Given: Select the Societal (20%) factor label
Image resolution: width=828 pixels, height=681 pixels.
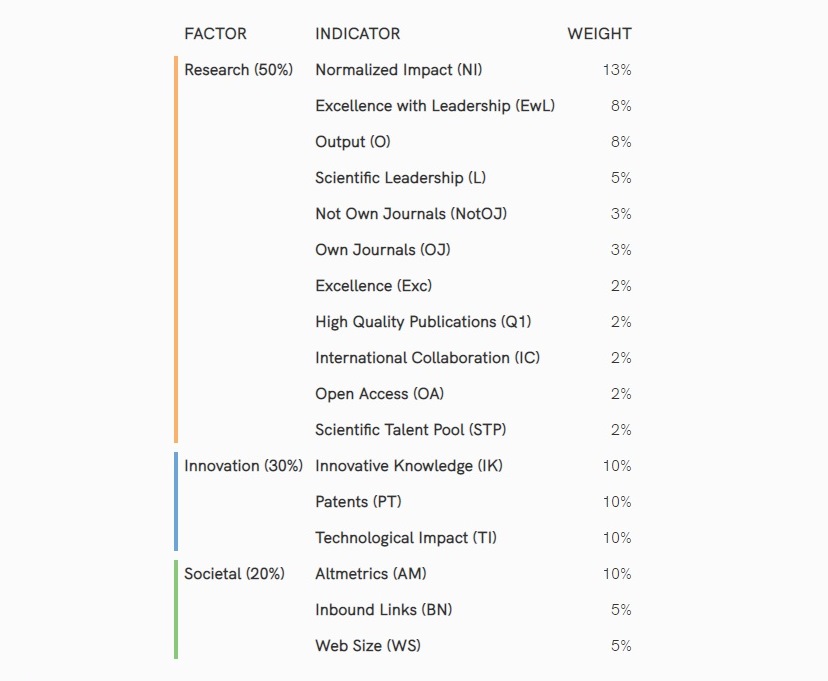Looking at the screenshot, I should tap(234, 574).
